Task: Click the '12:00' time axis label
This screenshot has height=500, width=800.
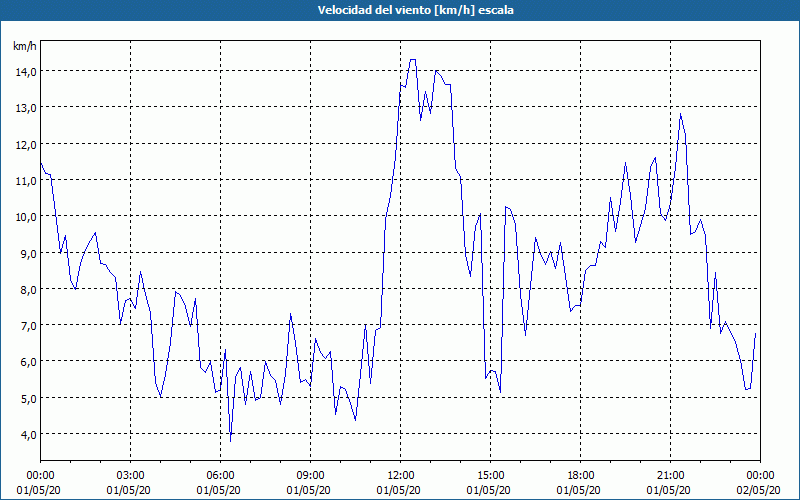Action: click(x=401, y=476)
